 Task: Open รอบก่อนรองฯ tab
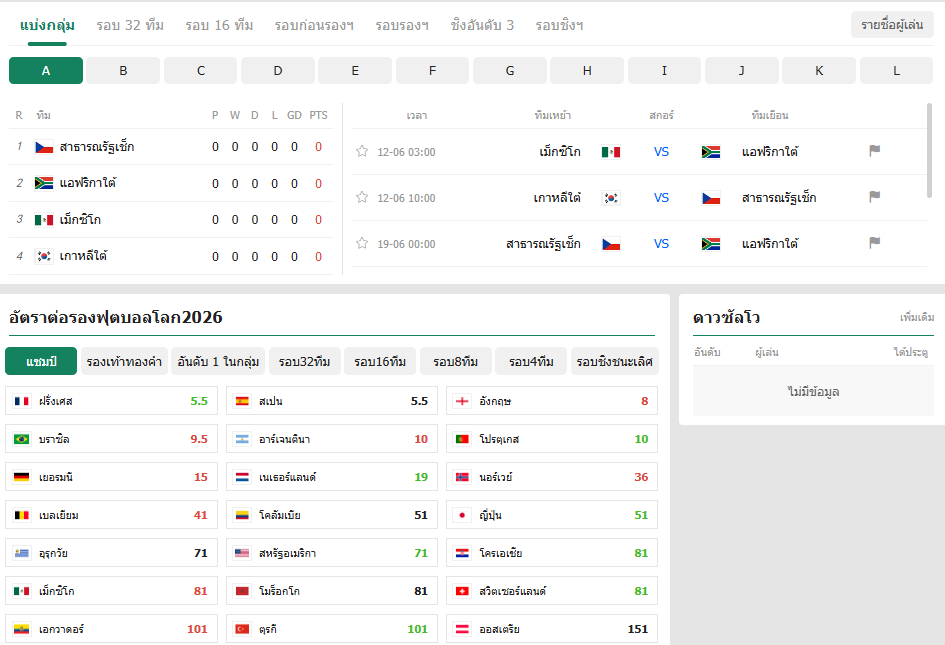tap(314, 25)
